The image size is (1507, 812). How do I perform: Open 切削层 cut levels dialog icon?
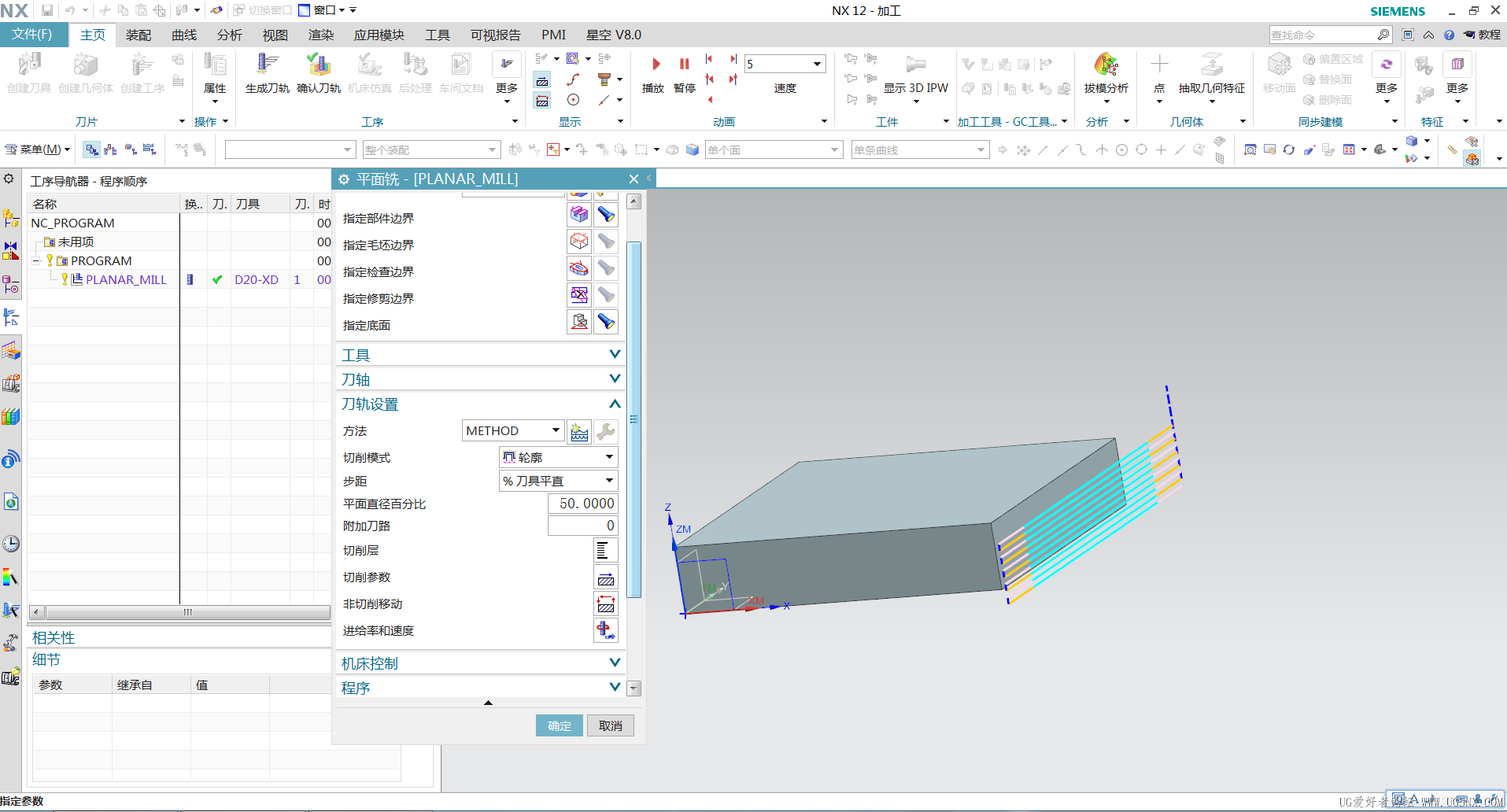(605, 551)
